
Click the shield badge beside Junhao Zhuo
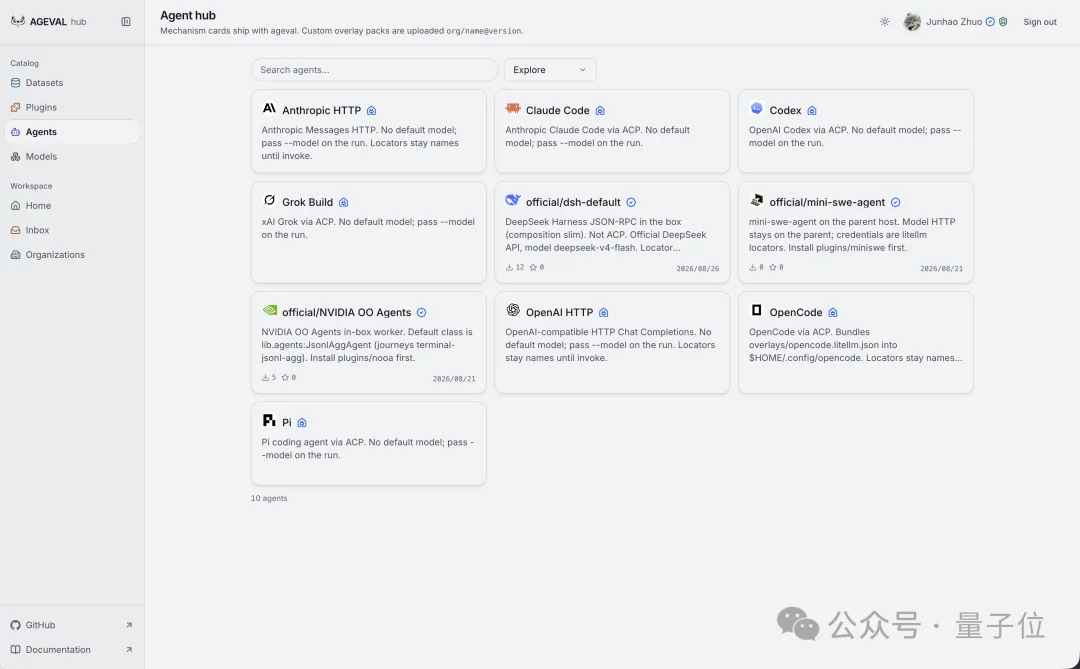click(1003, 22)
